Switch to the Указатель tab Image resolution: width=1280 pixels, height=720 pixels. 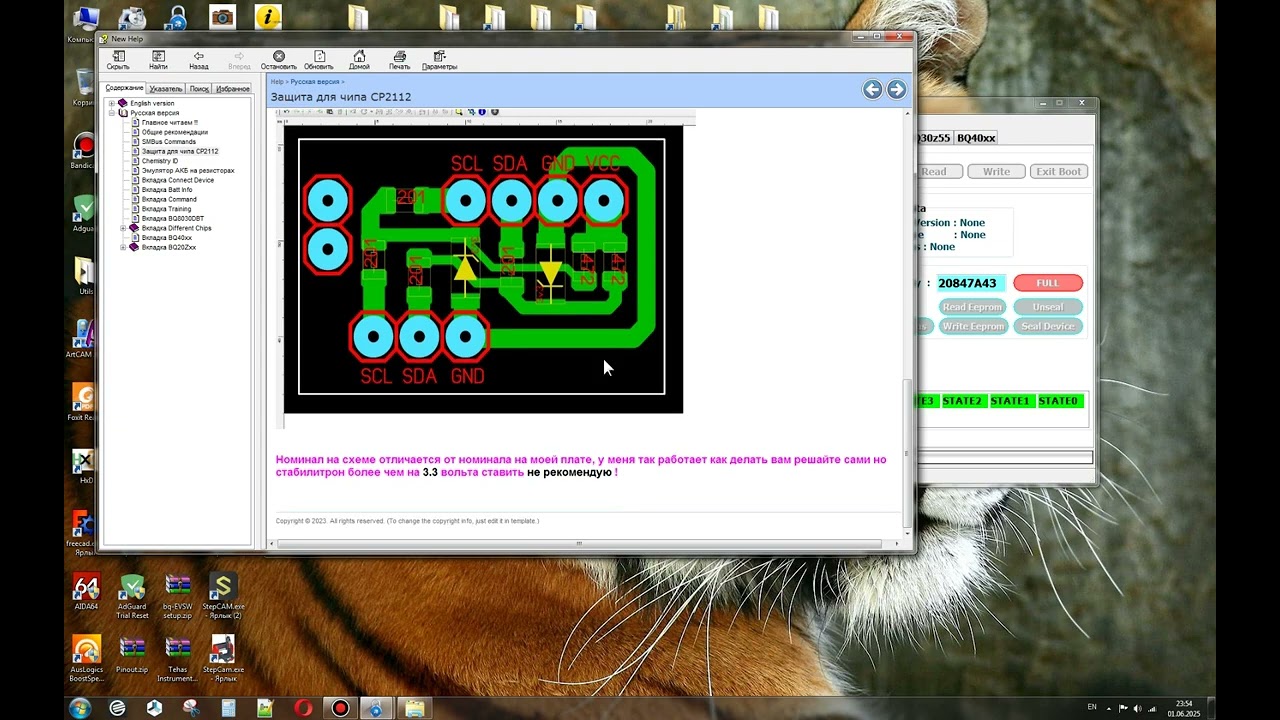point(166,89)
